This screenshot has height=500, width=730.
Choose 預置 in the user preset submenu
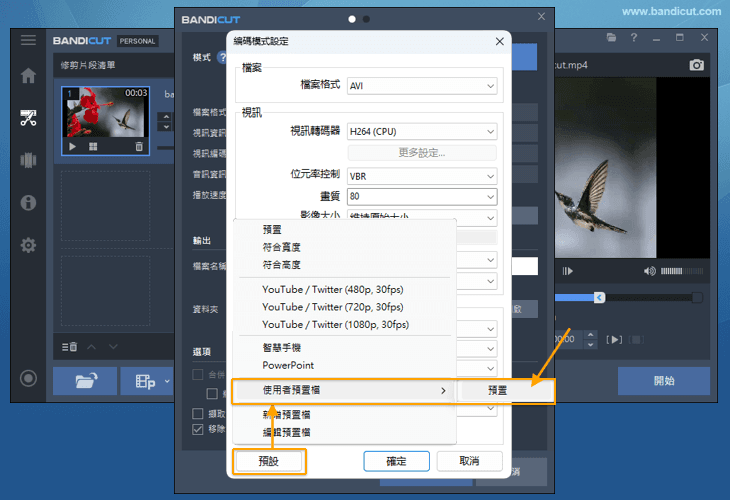point(505,390)
